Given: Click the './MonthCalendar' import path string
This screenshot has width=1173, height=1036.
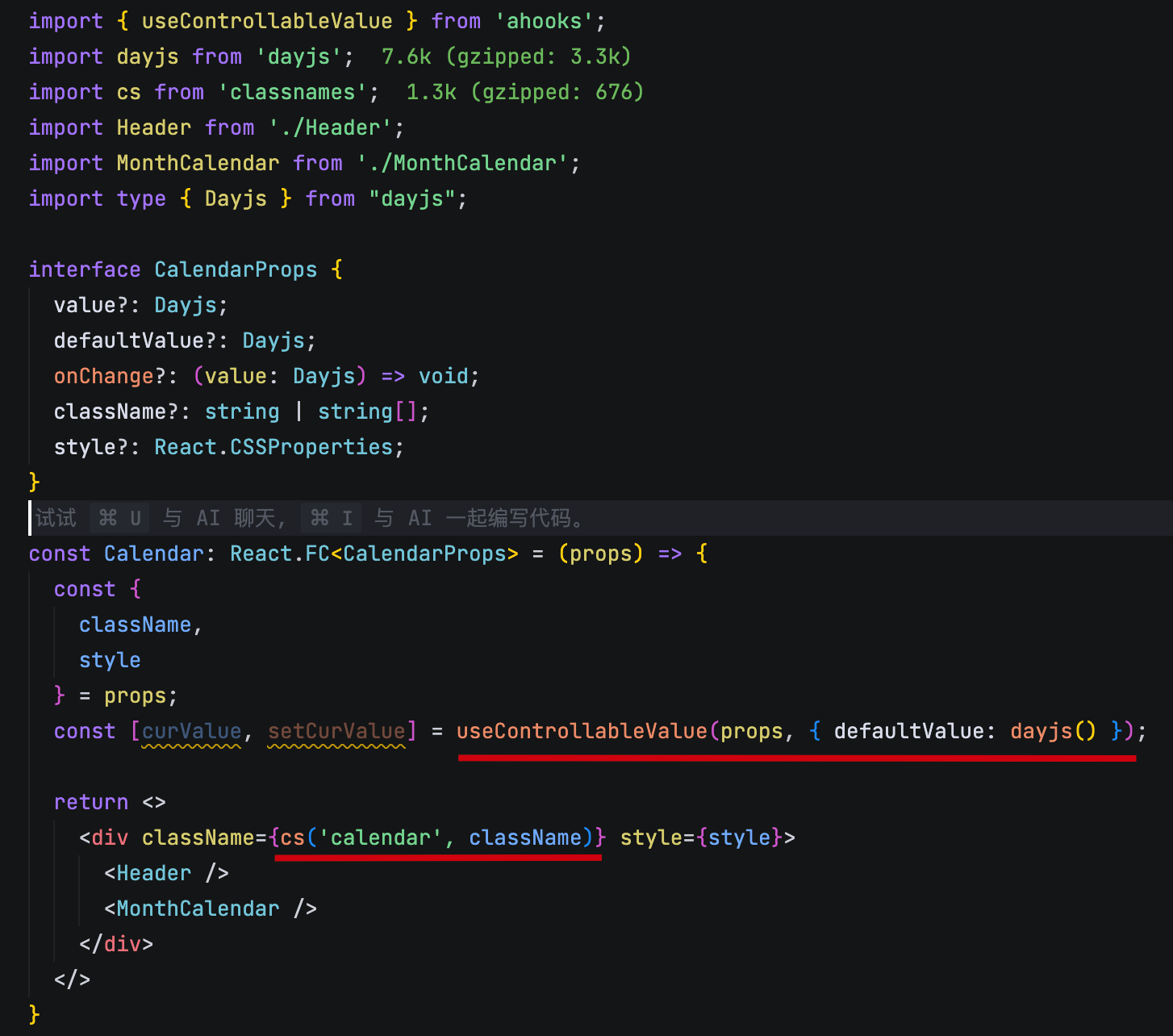Looking at the screenshot, I should pyautogui.click(x=462, y=163).
